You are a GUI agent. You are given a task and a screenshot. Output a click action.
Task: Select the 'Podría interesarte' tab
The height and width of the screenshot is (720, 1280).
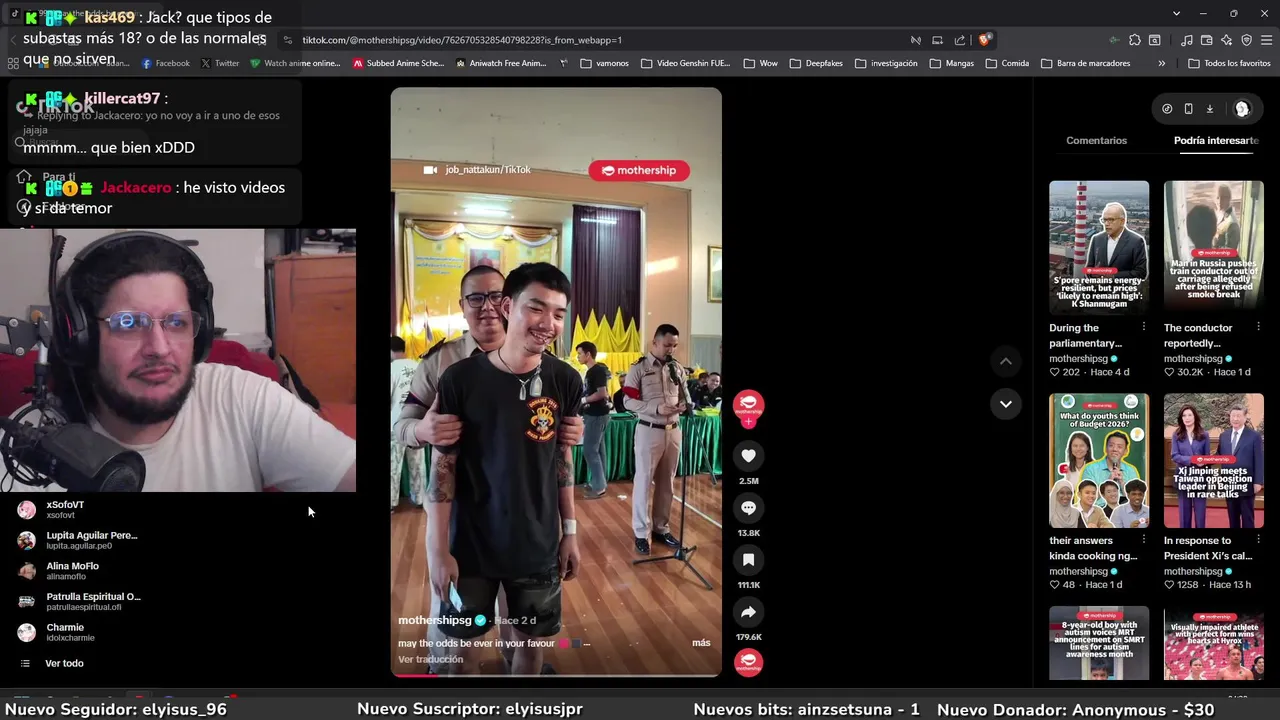pyautogui.click(x=1216, y=140)
